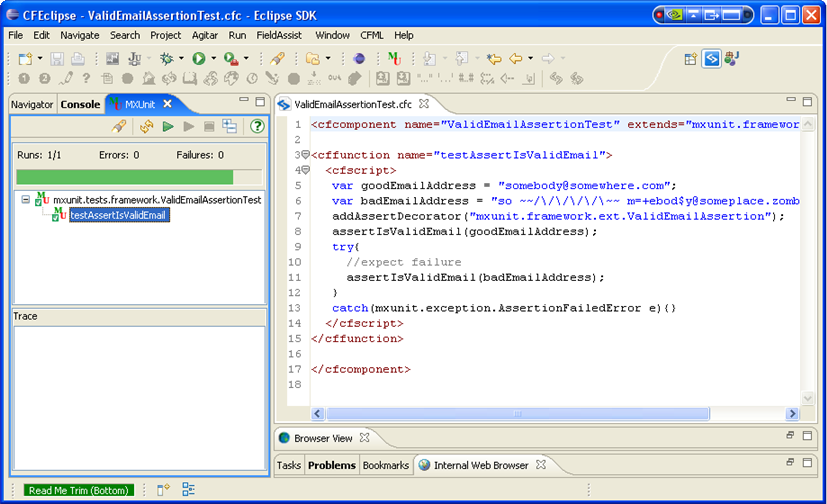Click the Open folder toolbar icon

[313, 59]
